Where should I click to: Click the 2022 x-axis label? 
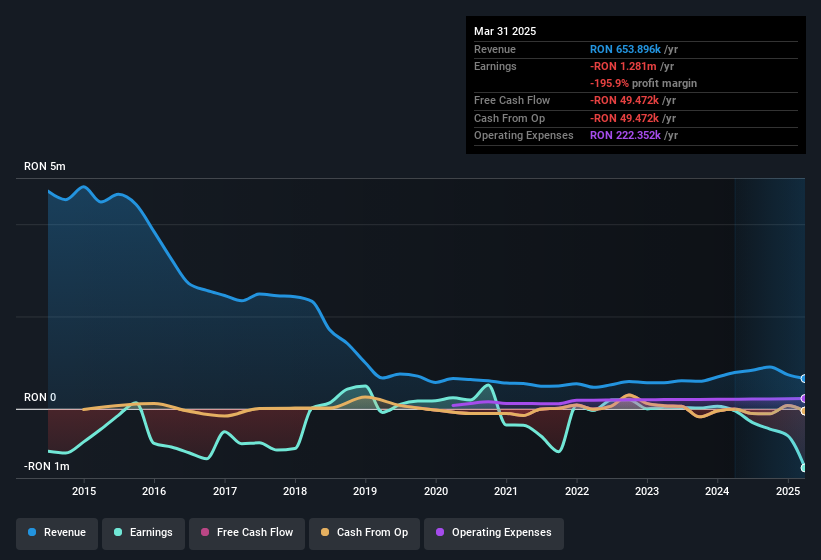[576, 491]
